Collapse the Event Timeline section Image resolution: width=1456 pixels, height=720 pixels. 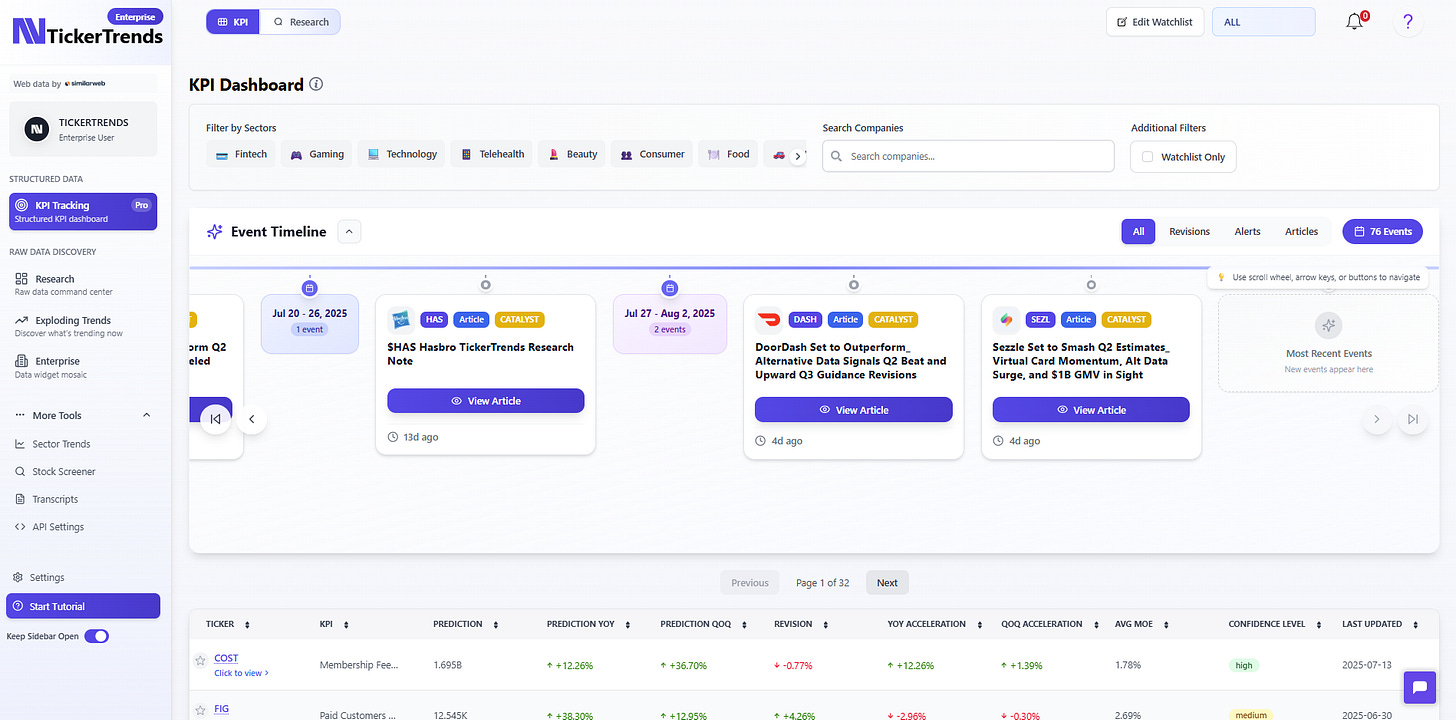[x=349, y=232]
